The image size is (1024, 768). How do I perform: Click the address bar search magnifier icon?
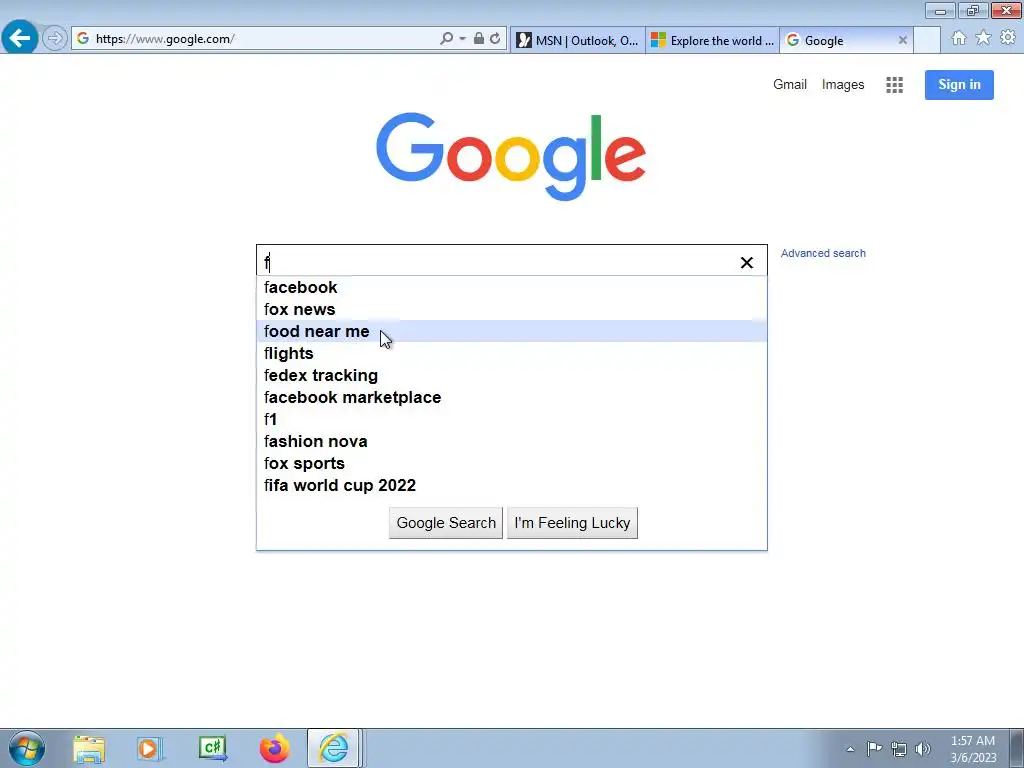pyautogui.click(x=446, y=39)
